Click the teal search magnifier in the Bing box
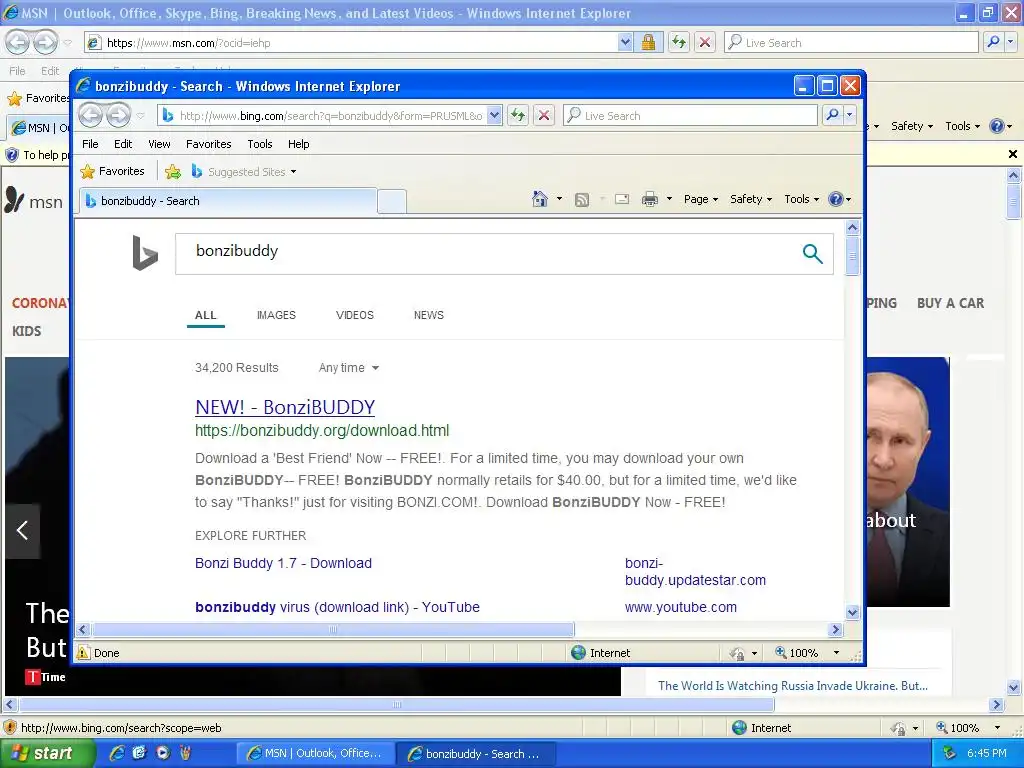The image size is (1024, 768). coord(812,253)
